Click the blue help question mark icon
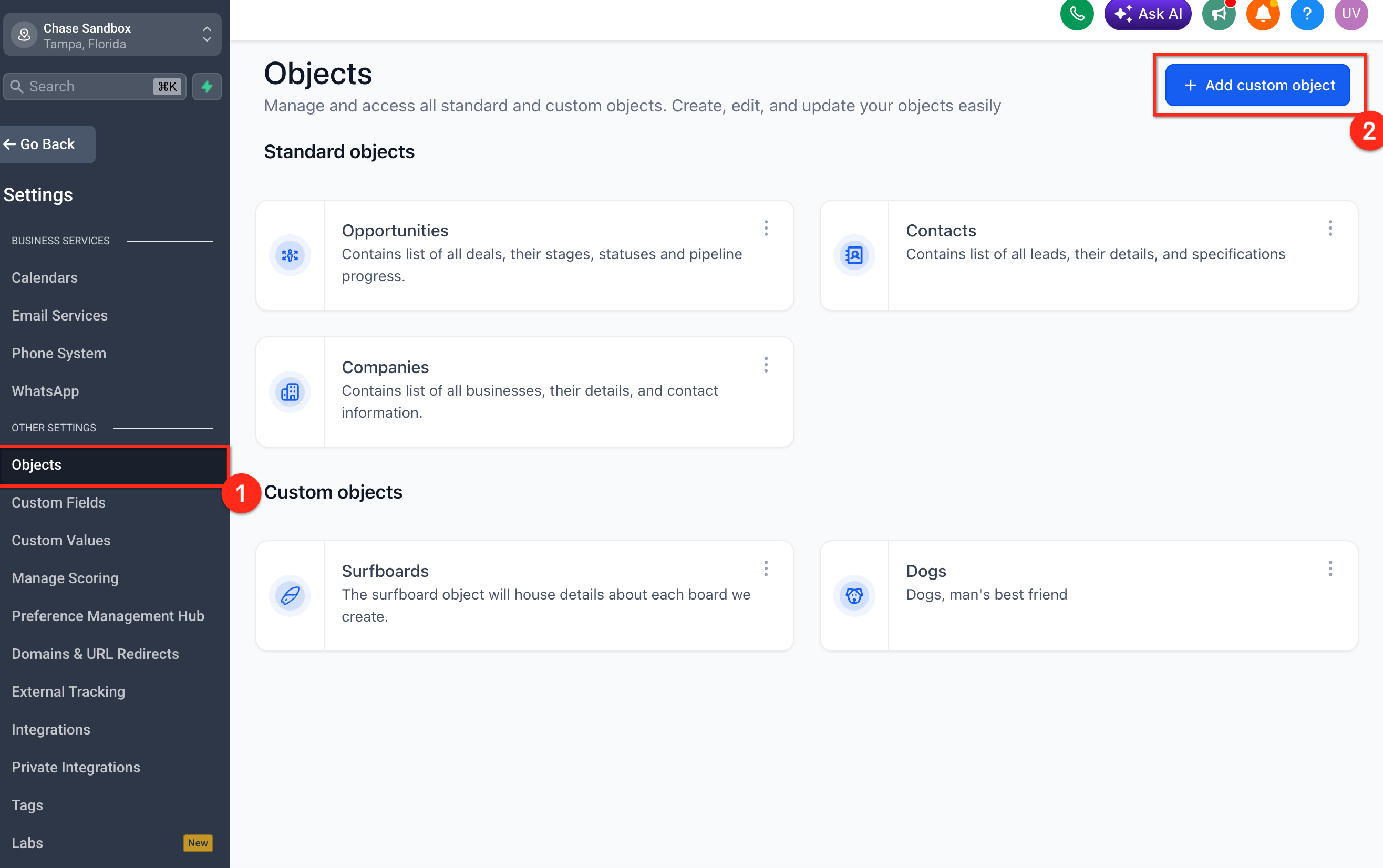The height and width of the screenshot is (868, 1383). [x=1307, y=13]
